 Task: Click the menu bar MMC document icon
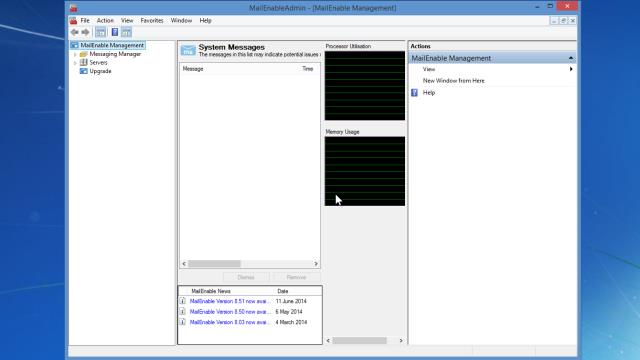pyautogui.click(x=73, y=20)
